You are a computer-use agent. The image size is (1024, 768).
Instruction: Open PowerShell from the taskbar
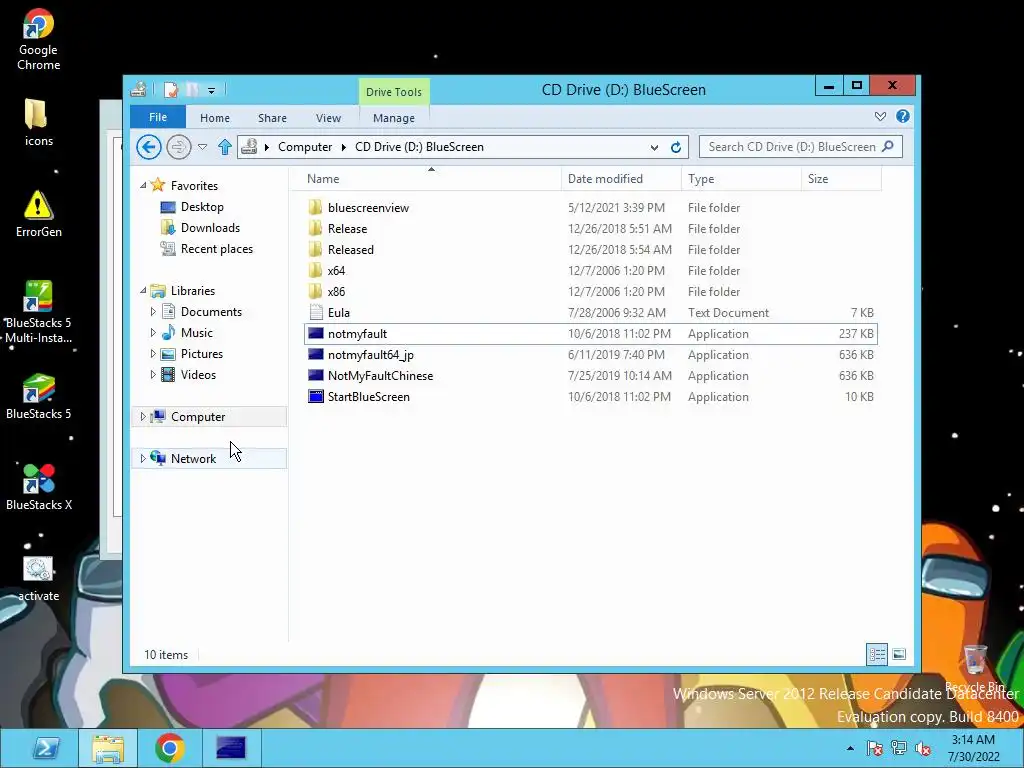tap(46, 748)
